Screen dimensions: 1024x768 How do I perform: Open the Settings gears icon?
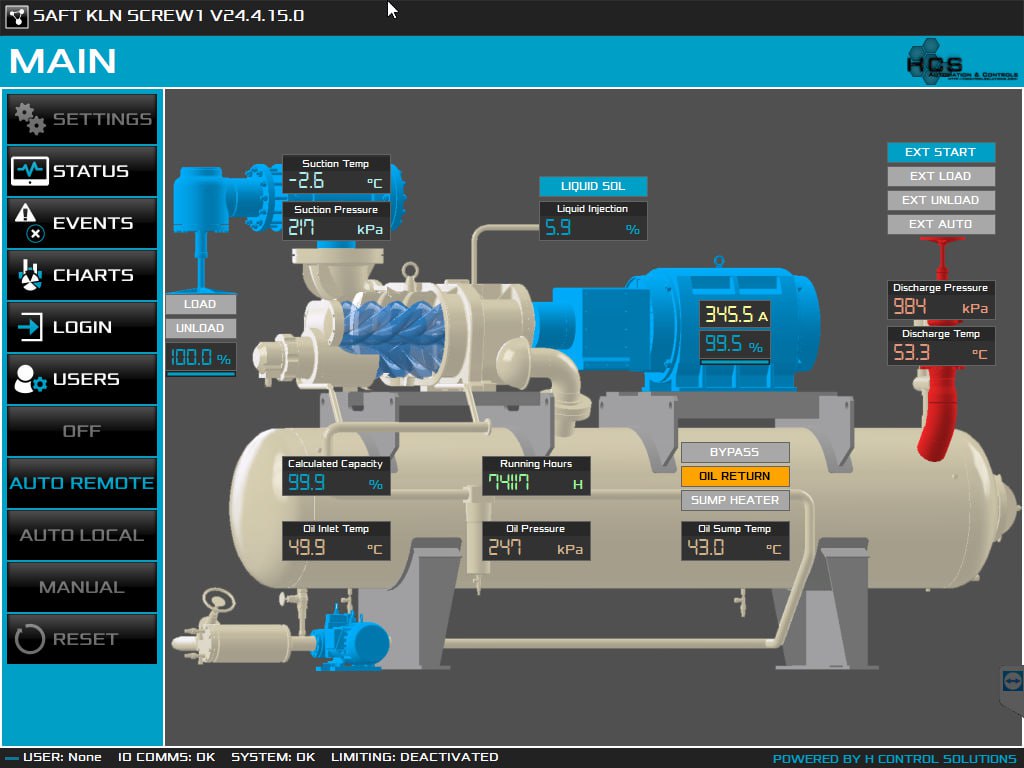coord(29,118)
